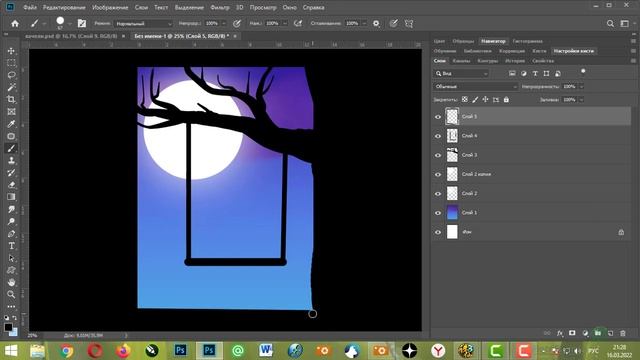Select the Move tool
Image resolution: width=640 pixels, height=360 pixels.
pos(11,51)
